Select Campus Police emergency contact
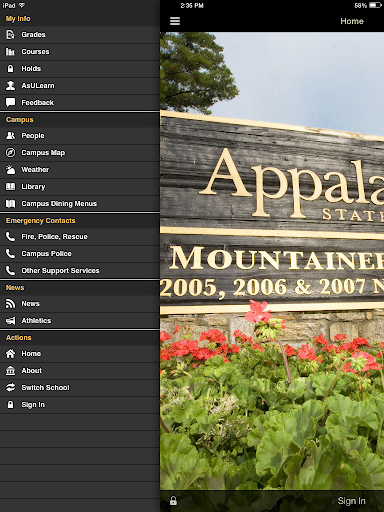This screenshot has height=512, width=384. tap(80, 254)
